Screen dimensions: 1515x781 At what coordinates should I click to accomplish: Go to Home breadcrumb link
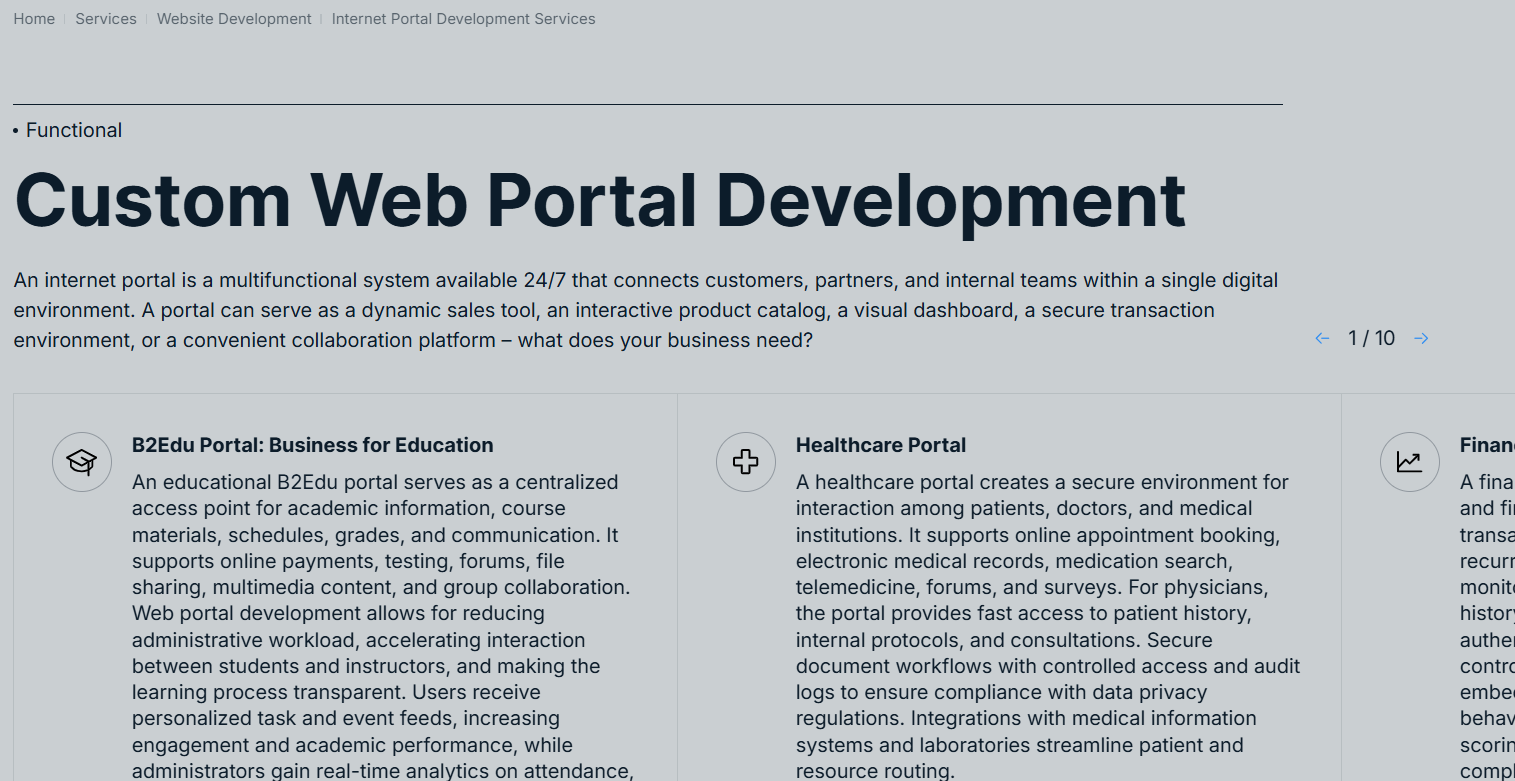coord(34,19)
